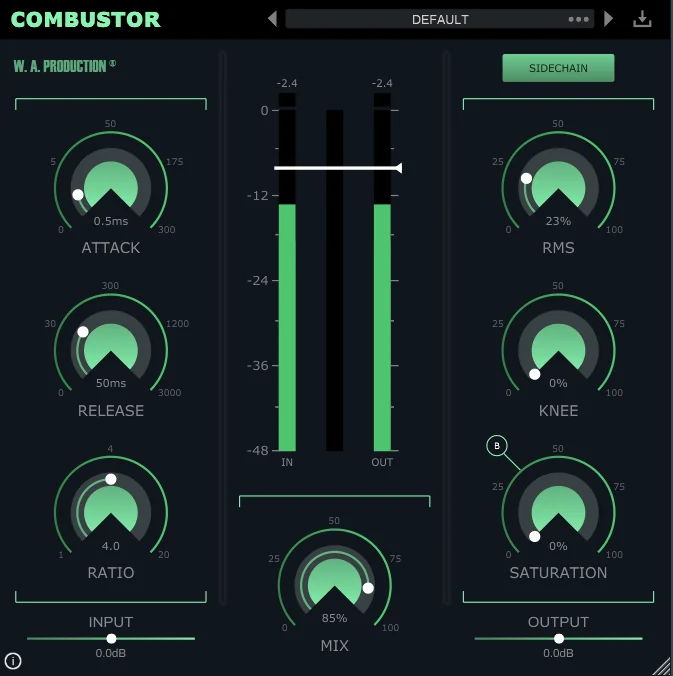Screen dimensions: 673x676
Task: Click the info icon in bottom corner
Action: [13, 660]
